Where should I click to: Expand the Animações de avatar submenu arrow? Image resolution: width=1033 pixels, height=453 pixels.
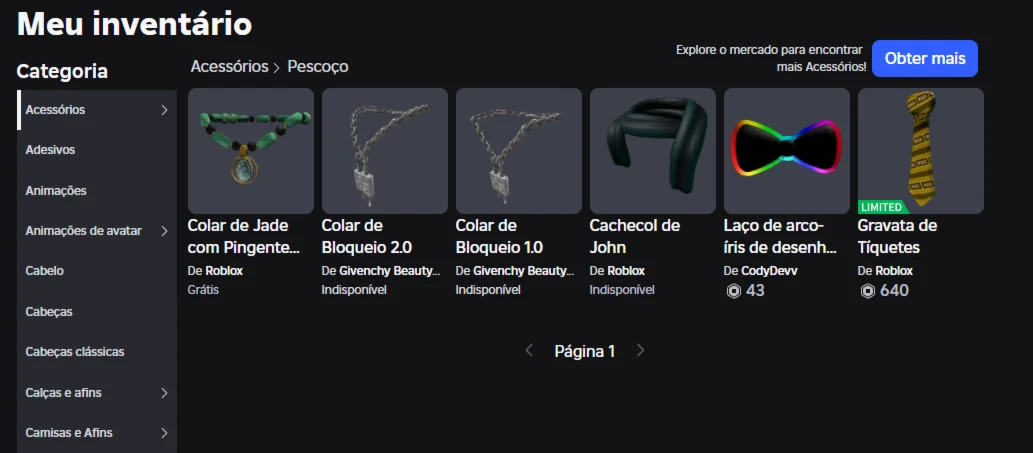(x=165, y=231)
